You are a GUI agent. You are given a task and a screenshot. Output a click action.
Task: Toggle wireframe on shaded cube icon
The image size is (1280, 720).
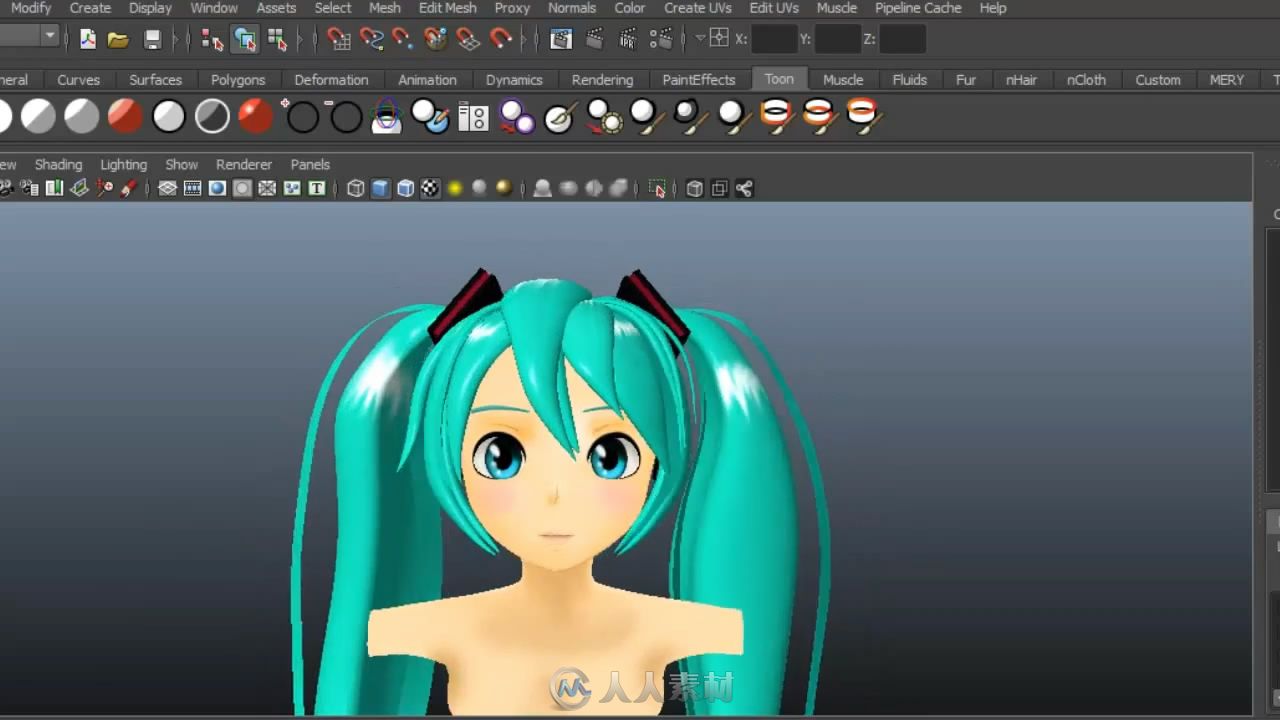point(405,189)
